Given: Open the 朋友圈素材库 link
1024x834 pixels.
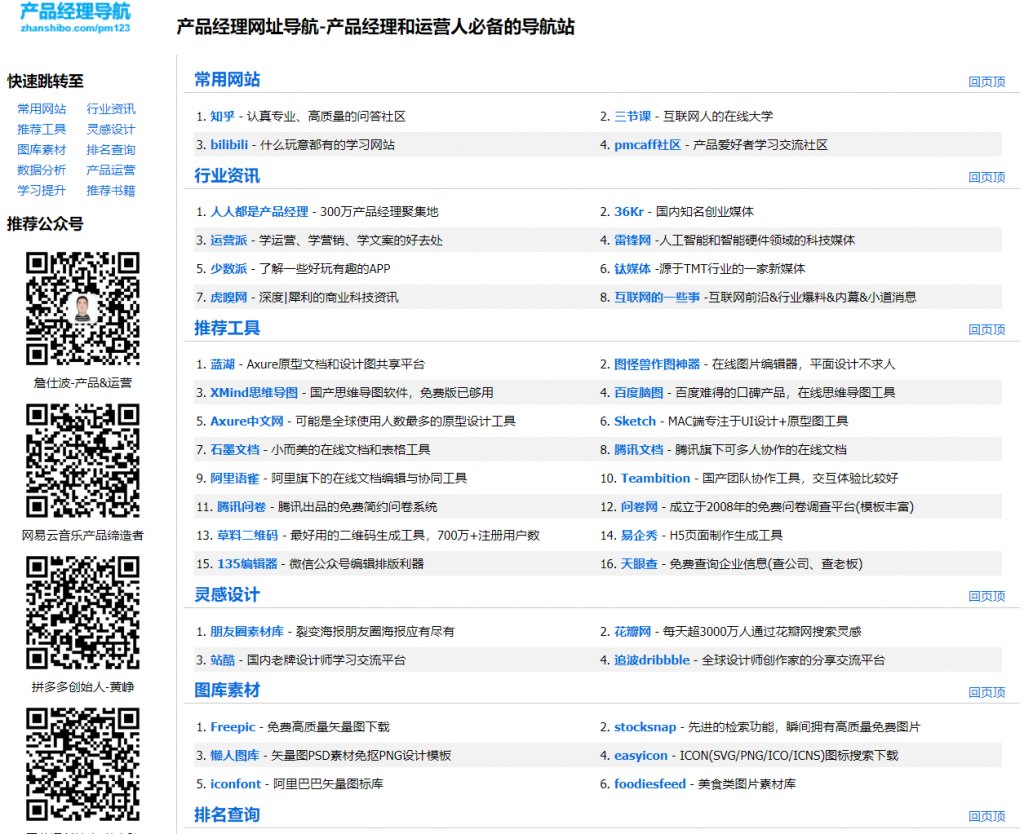Looking at the screenshot, I should (247, 632).
